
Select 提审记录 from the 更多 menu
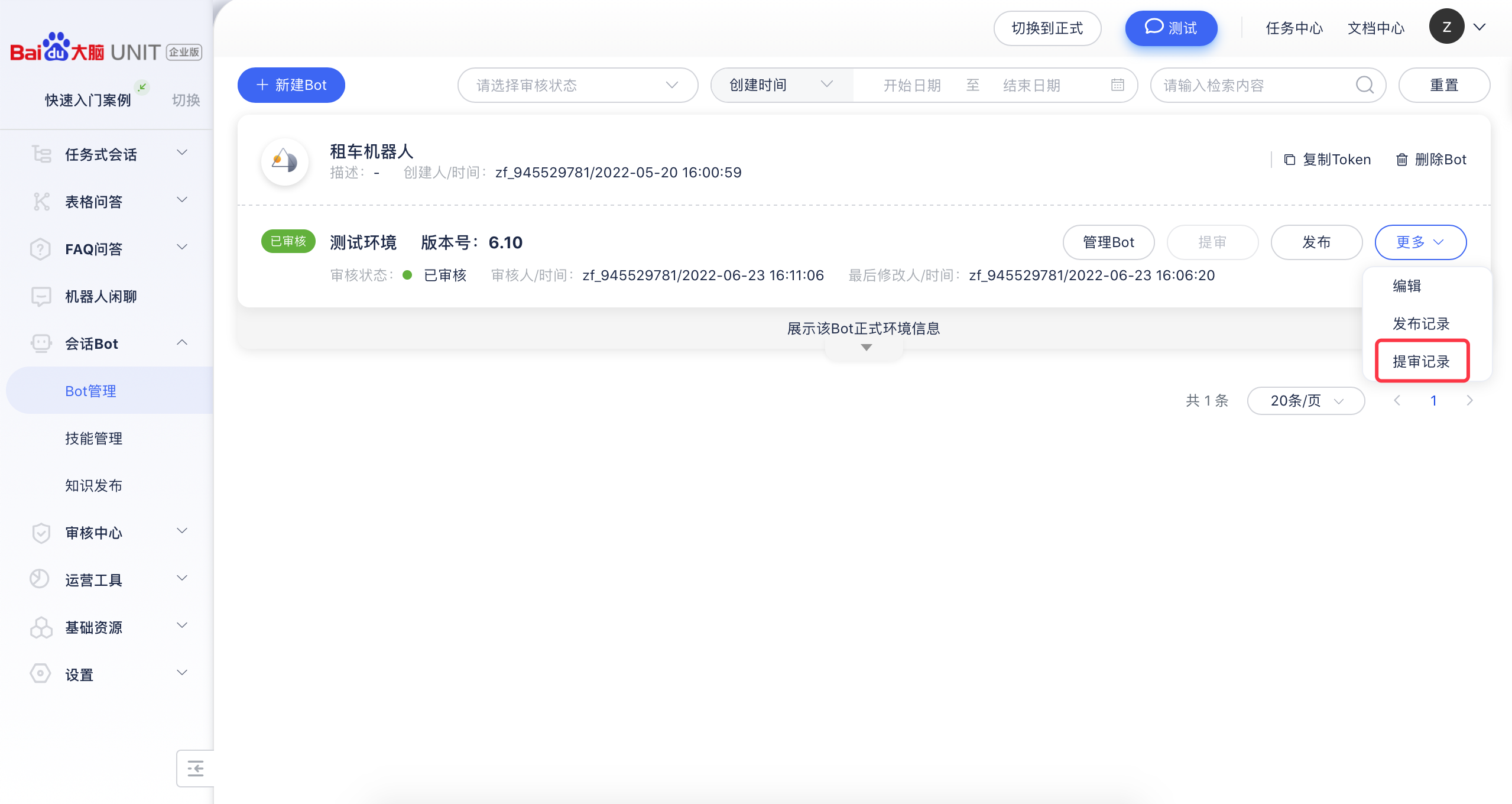pos(1421,362)
